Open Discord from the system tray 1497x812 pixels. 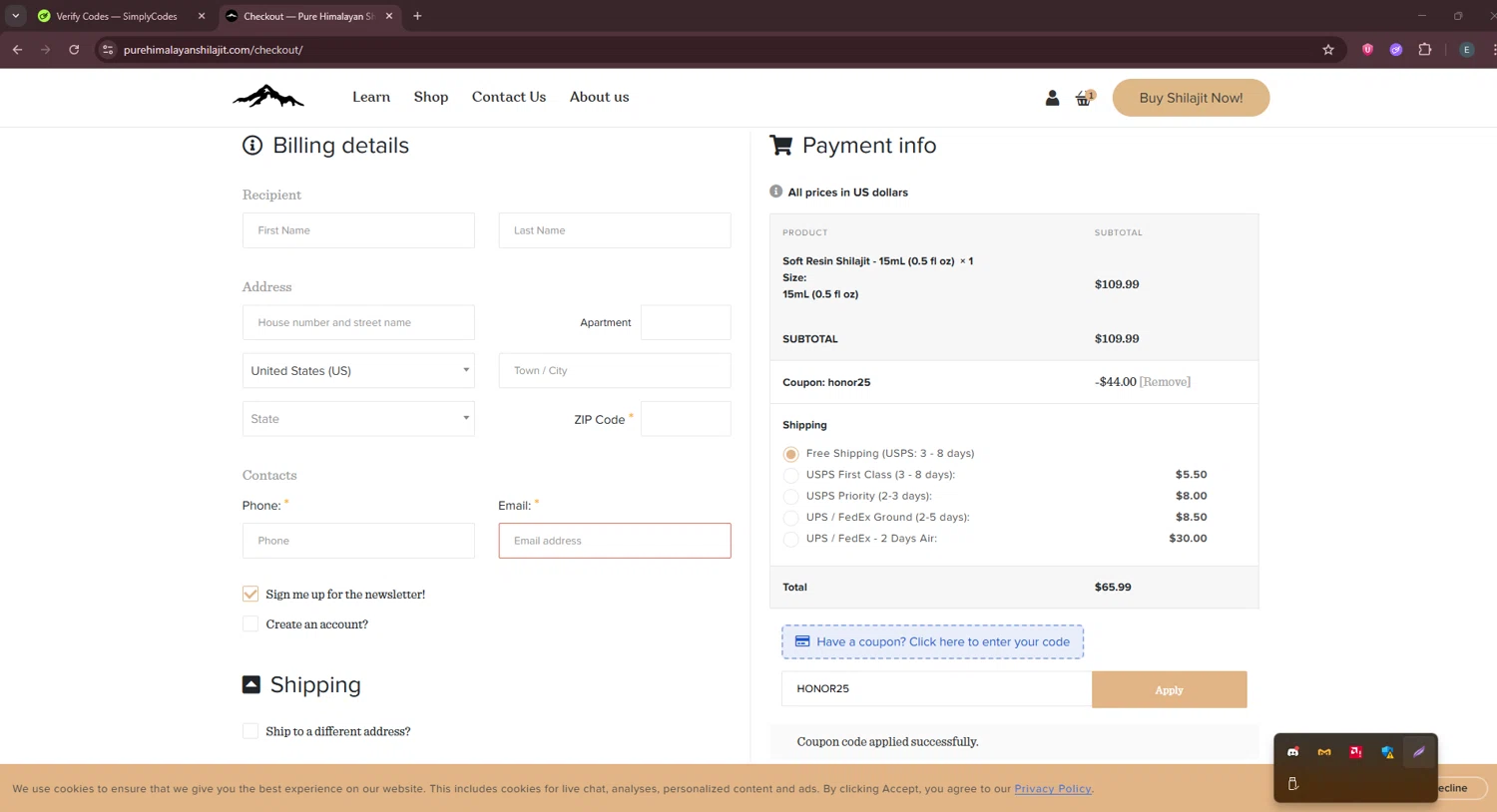tap(1292, 752)
